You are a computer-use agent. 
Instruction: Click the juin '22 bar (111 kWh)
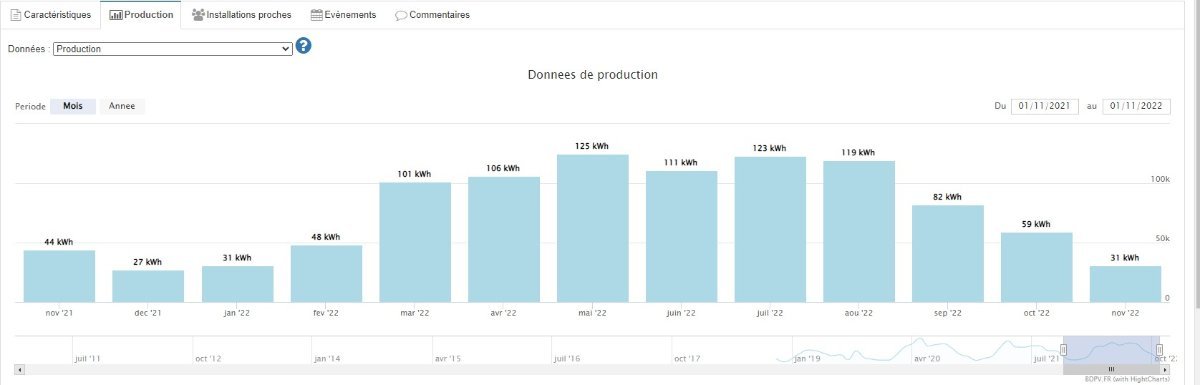pyautogui.click(x=681, y=236)
